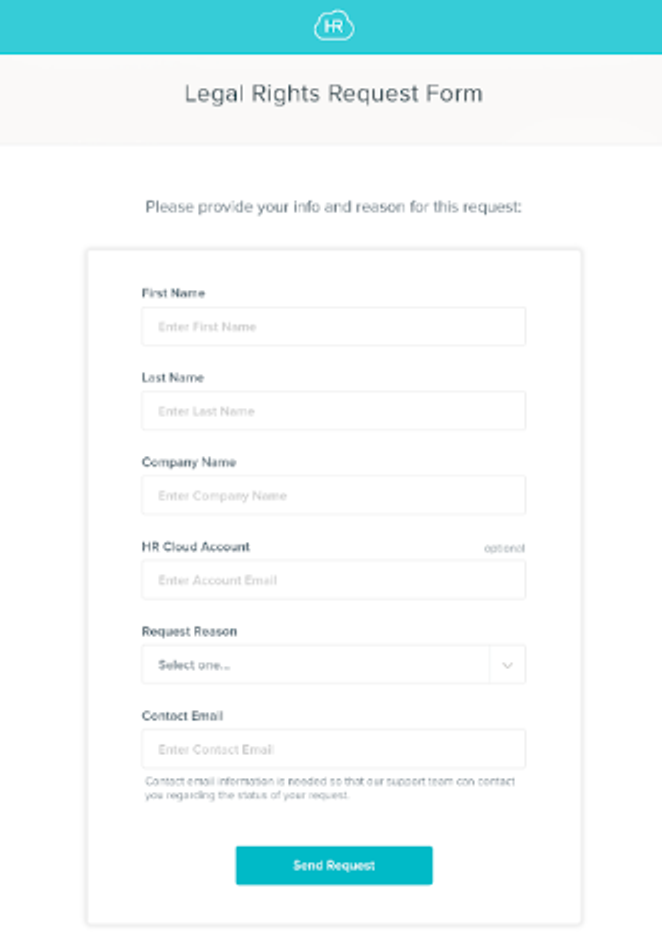Viewport: 662px width, 934px height.
Task: Focus the Enter First Name field
Action: point(334,326)
